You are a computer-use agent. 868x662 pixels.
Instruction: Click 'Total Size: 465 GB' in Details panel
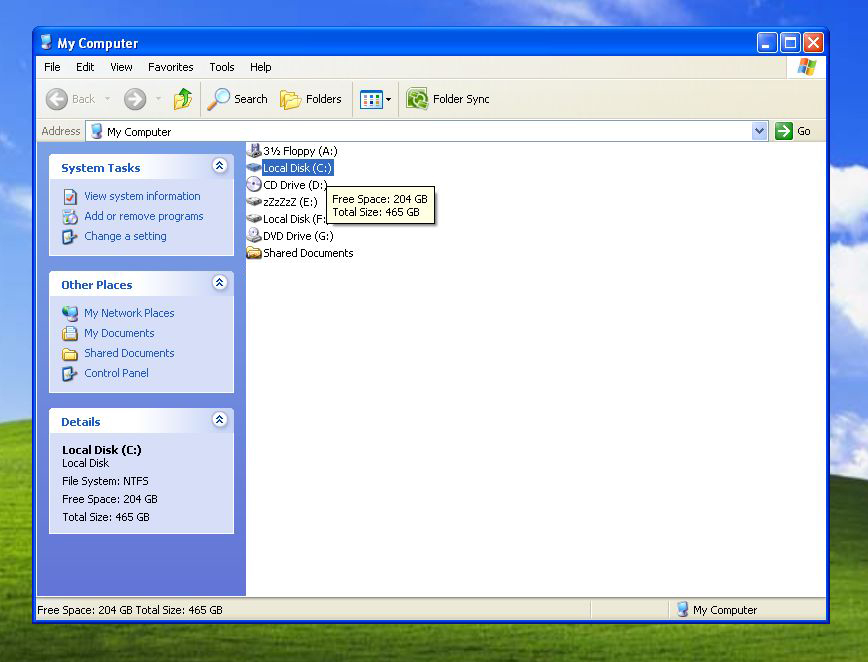[x=106, y=517]
